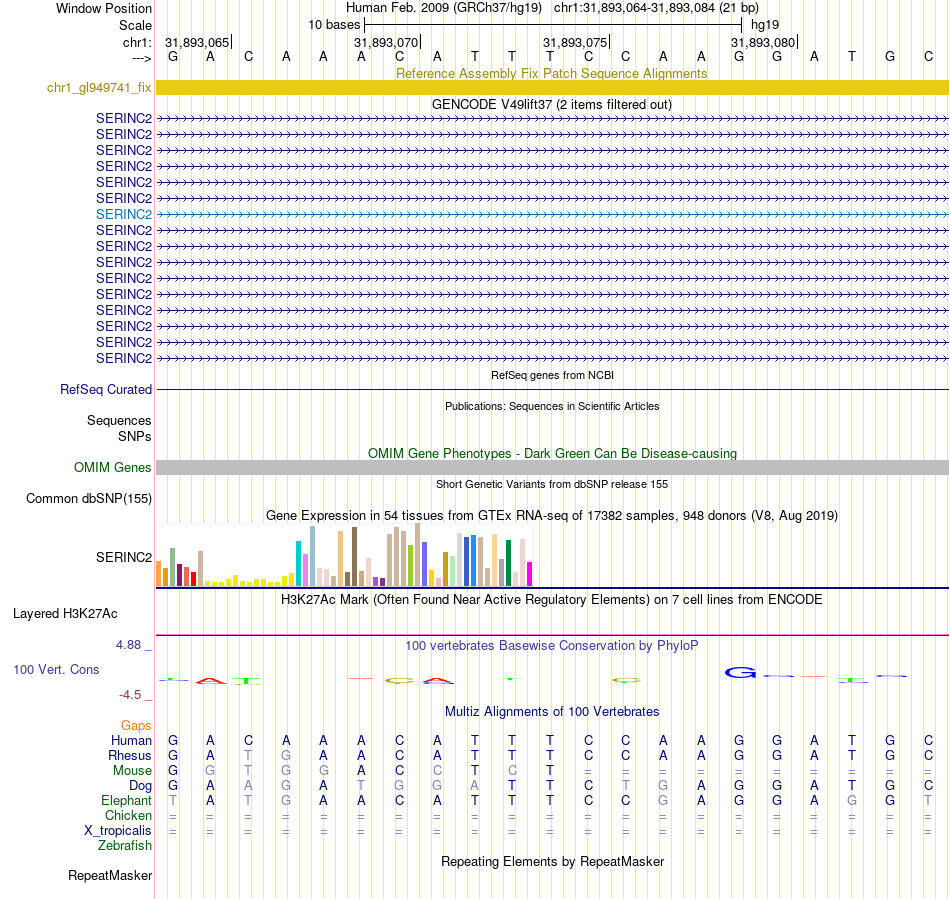Screen dimensions: 950x899
Task: Click the 100 Vert. Cons label
Action: click(56, 669)
